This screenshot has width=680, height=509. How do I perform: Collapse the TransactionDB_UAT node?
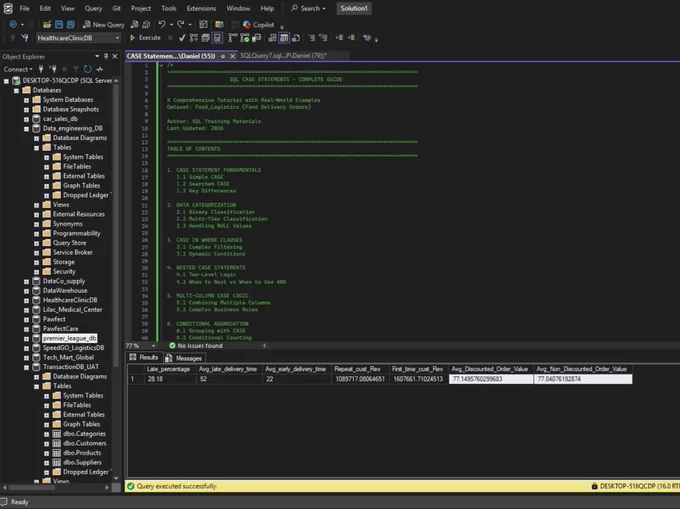[x=26, y=367]
